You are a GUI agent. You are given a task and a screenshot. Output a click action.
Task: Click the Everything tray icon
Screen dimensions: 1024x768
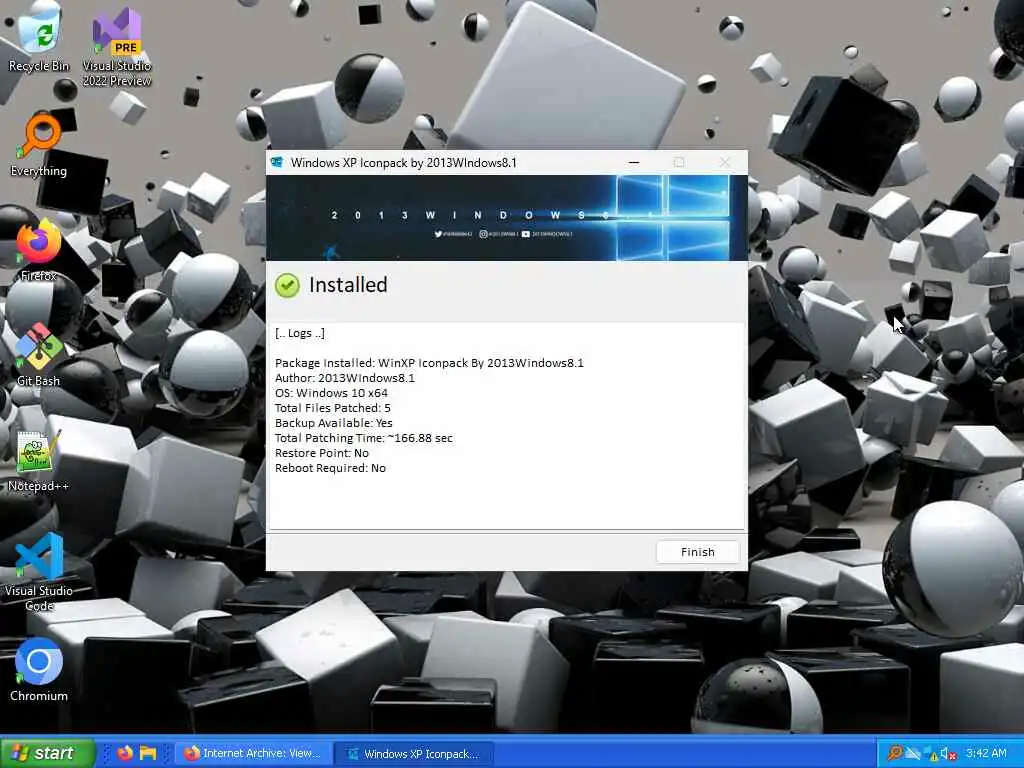pos(894,754)
